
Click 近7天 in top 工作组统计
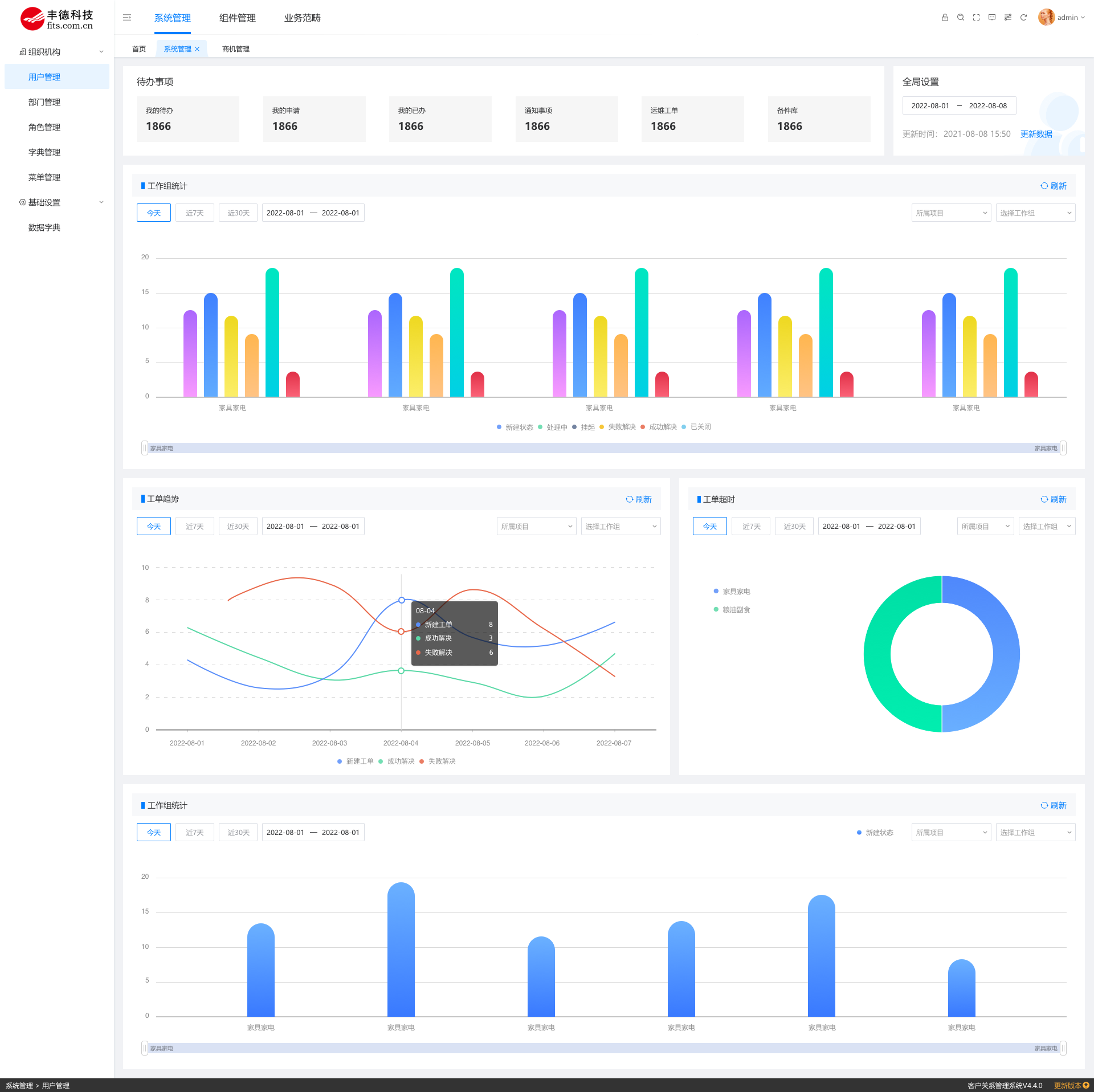195,213
